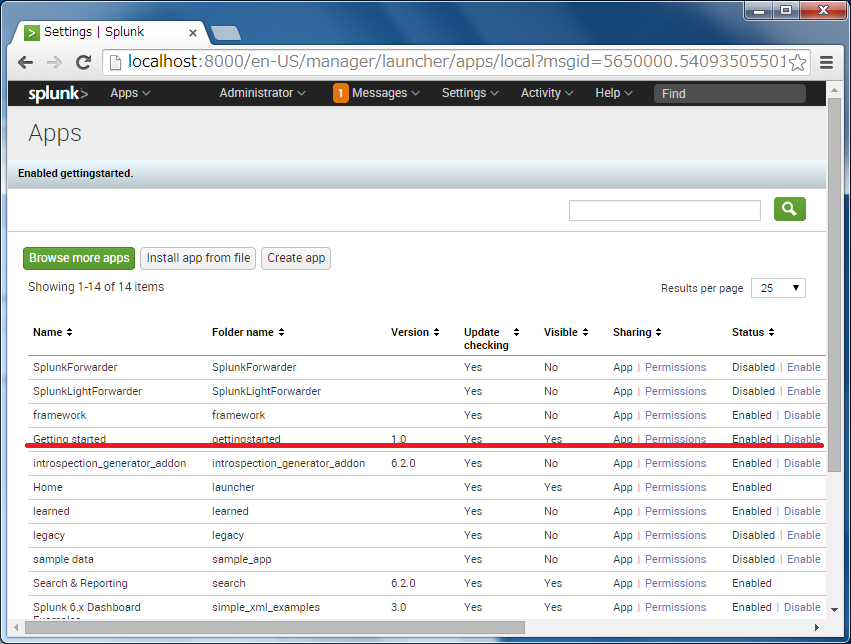851x644 pixels.
Task: Open a new browser tab
Action: (x=226, y=33)
